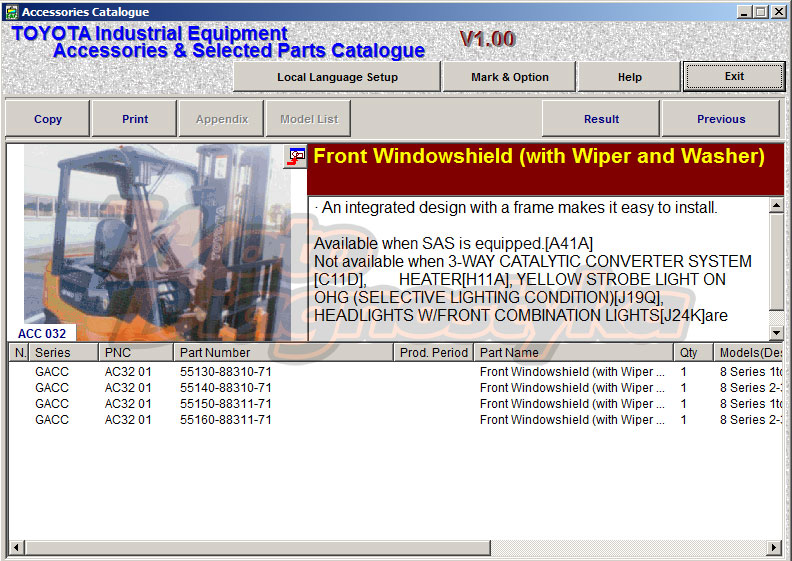This screenshot has height=561, width=792.
Task: Click the V1.00 version label
Action: tap(487, 39)
